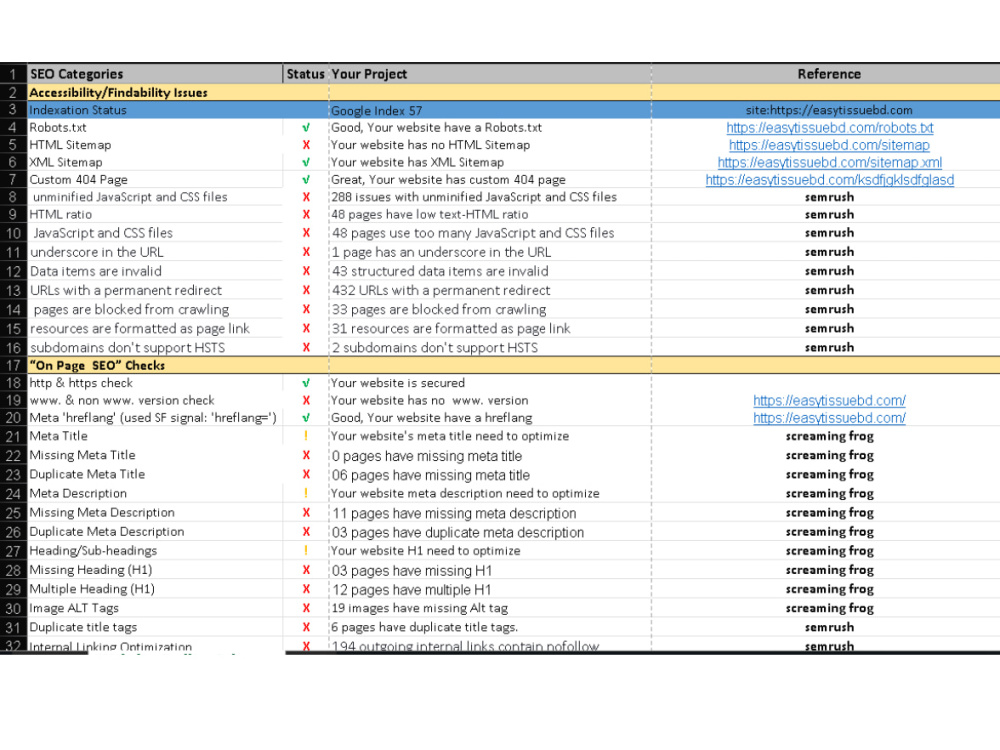The width and height of the screenshot is (1000, 750).
Task: Select the 'Status' header cell
Action: [x=305, y=74]
